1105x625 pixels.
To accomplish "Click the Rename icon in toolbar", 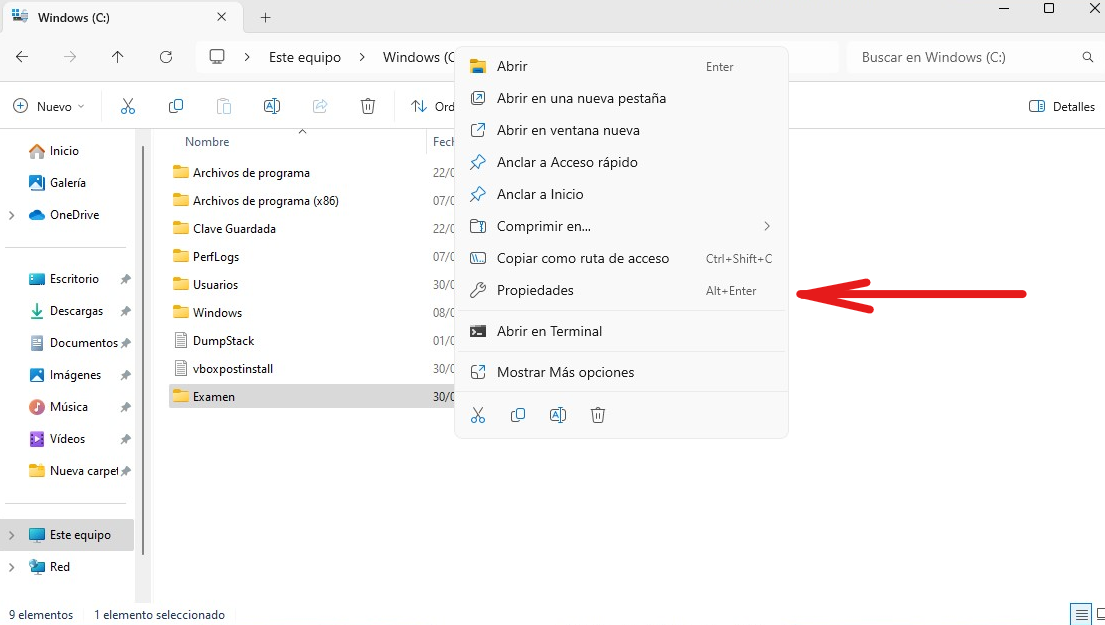I will pos(271,106).
